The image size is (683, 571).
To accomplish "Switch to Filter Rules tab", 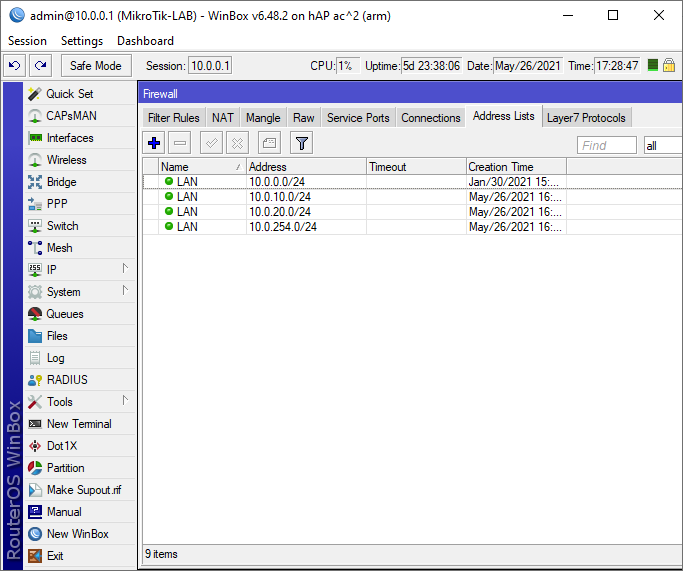I will pyautogui.click(x=173, y=118).
